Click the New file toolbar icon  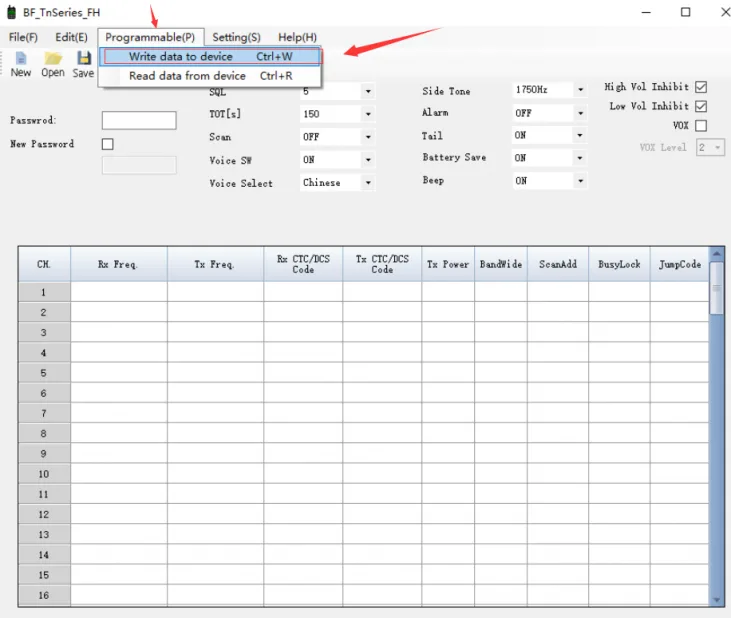20,60
